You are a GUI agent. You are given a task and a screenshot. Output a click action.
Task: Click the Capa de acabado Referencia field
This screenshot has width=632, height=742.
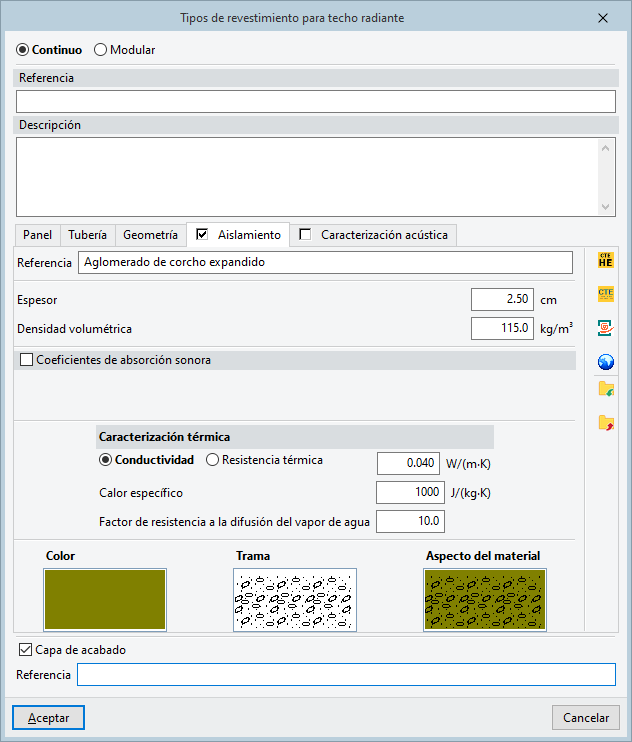346,674
